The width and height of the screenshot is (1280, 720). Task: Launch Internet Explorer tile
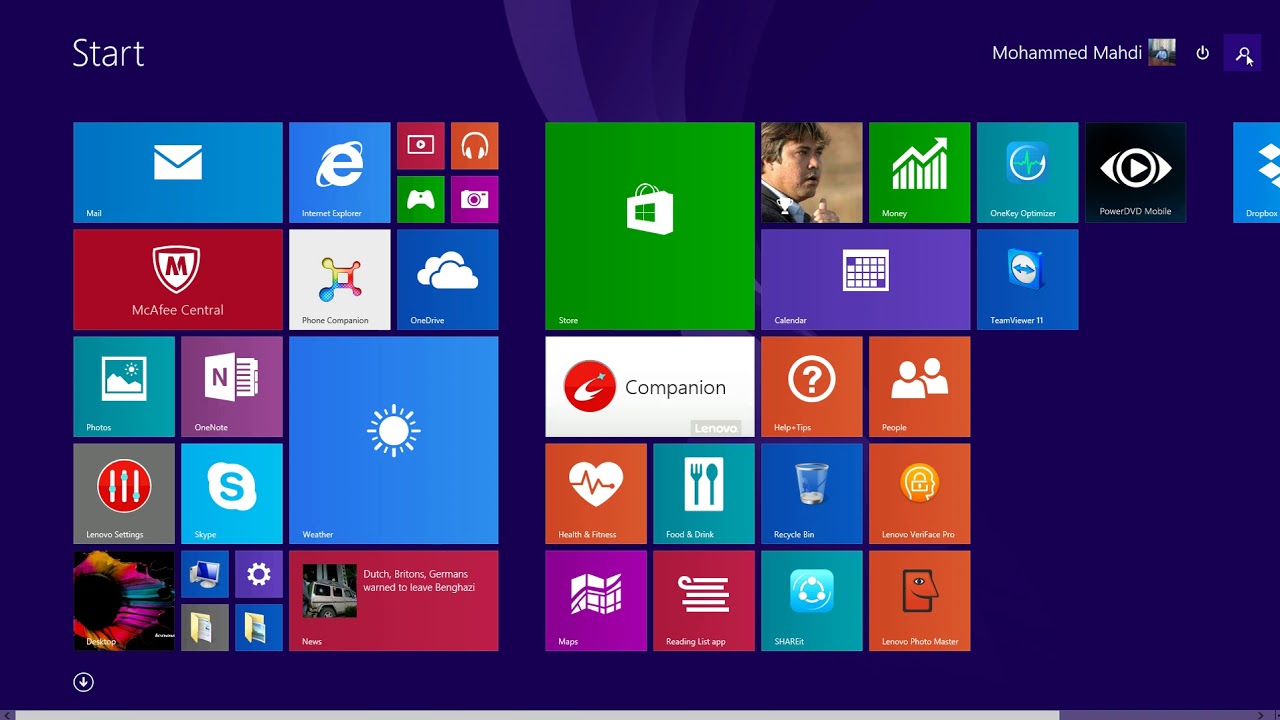(340, 172)
